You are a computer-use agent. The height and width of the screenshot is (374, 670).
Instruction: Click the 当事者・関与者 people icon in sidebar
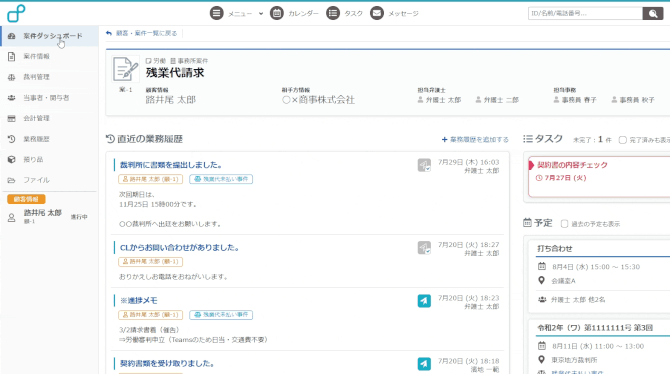coord(12,97)
